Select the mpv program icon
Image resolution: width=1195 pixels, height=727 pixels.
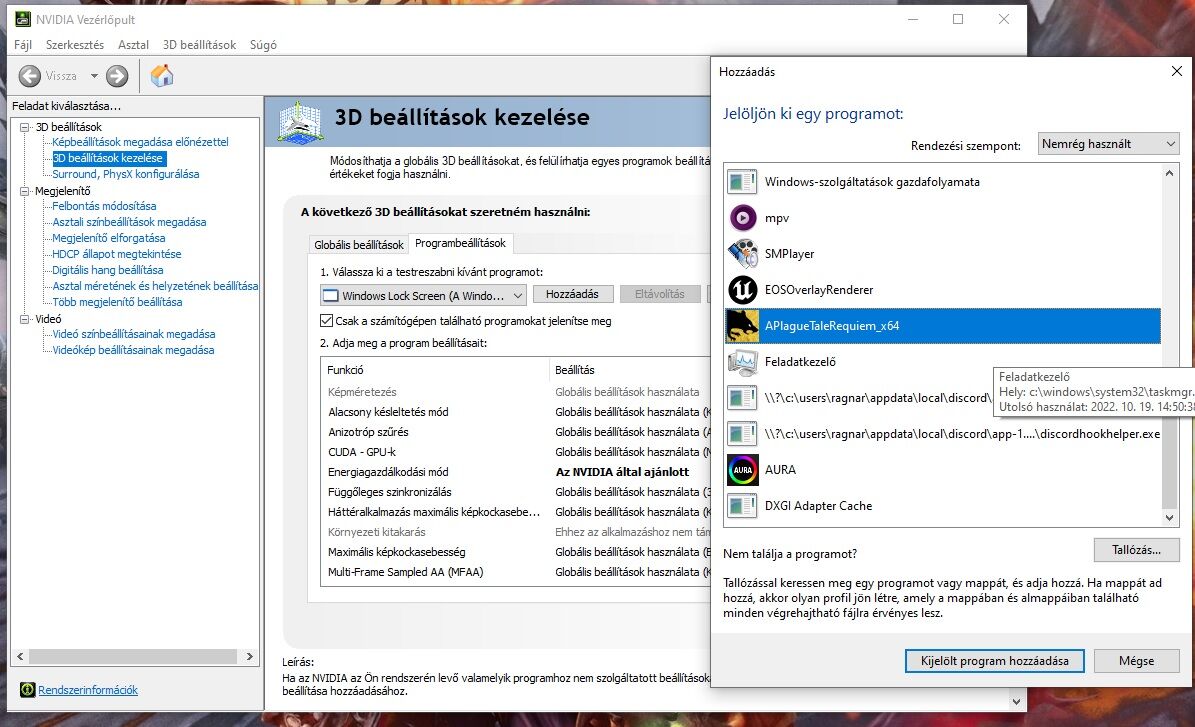(x=742, y=218)
